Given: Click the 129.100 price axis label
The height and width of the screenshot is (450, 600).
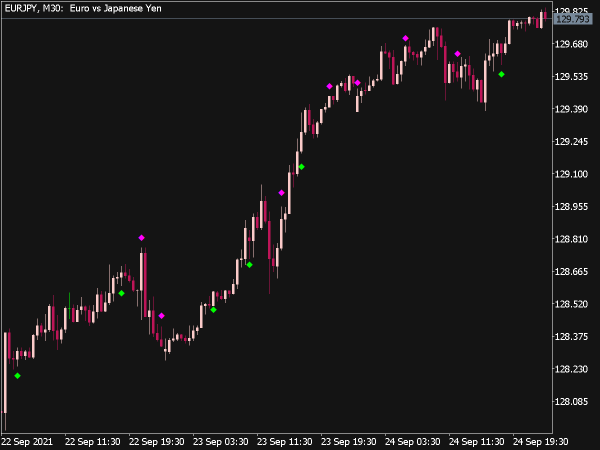Looking at the screenshot, I should click(x=571, y=174).
